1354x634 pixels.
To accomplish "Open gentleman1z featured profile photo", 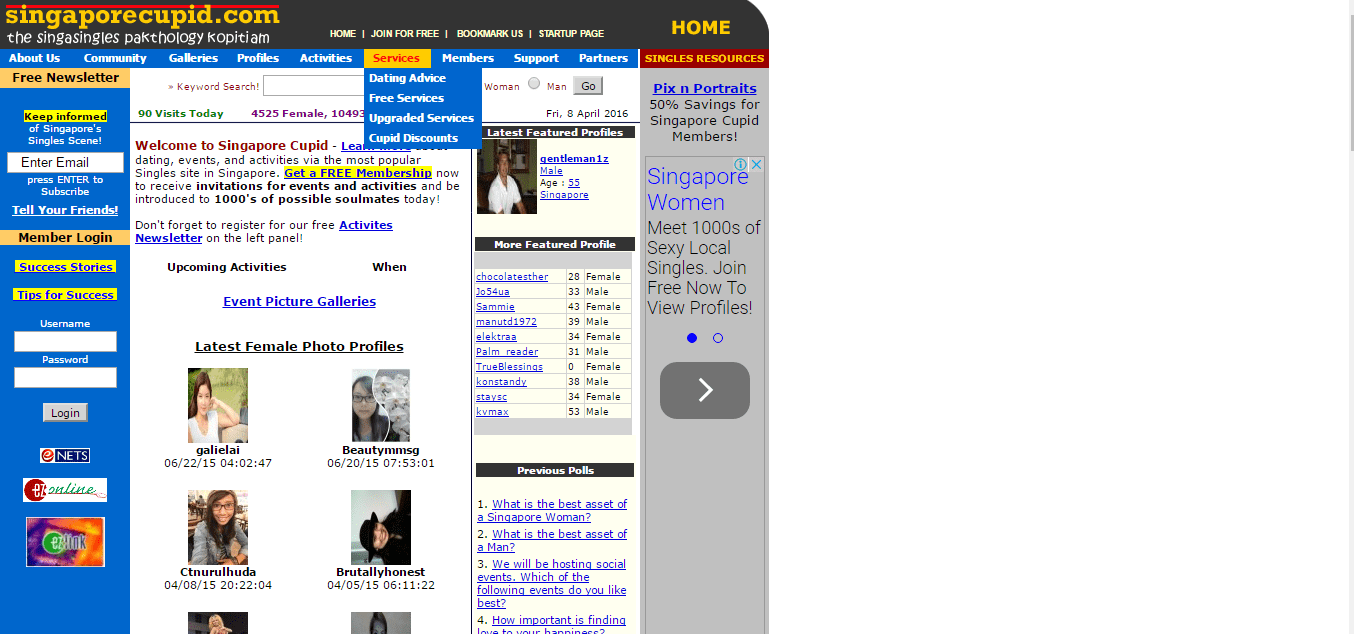I will [x=507, y=177].
